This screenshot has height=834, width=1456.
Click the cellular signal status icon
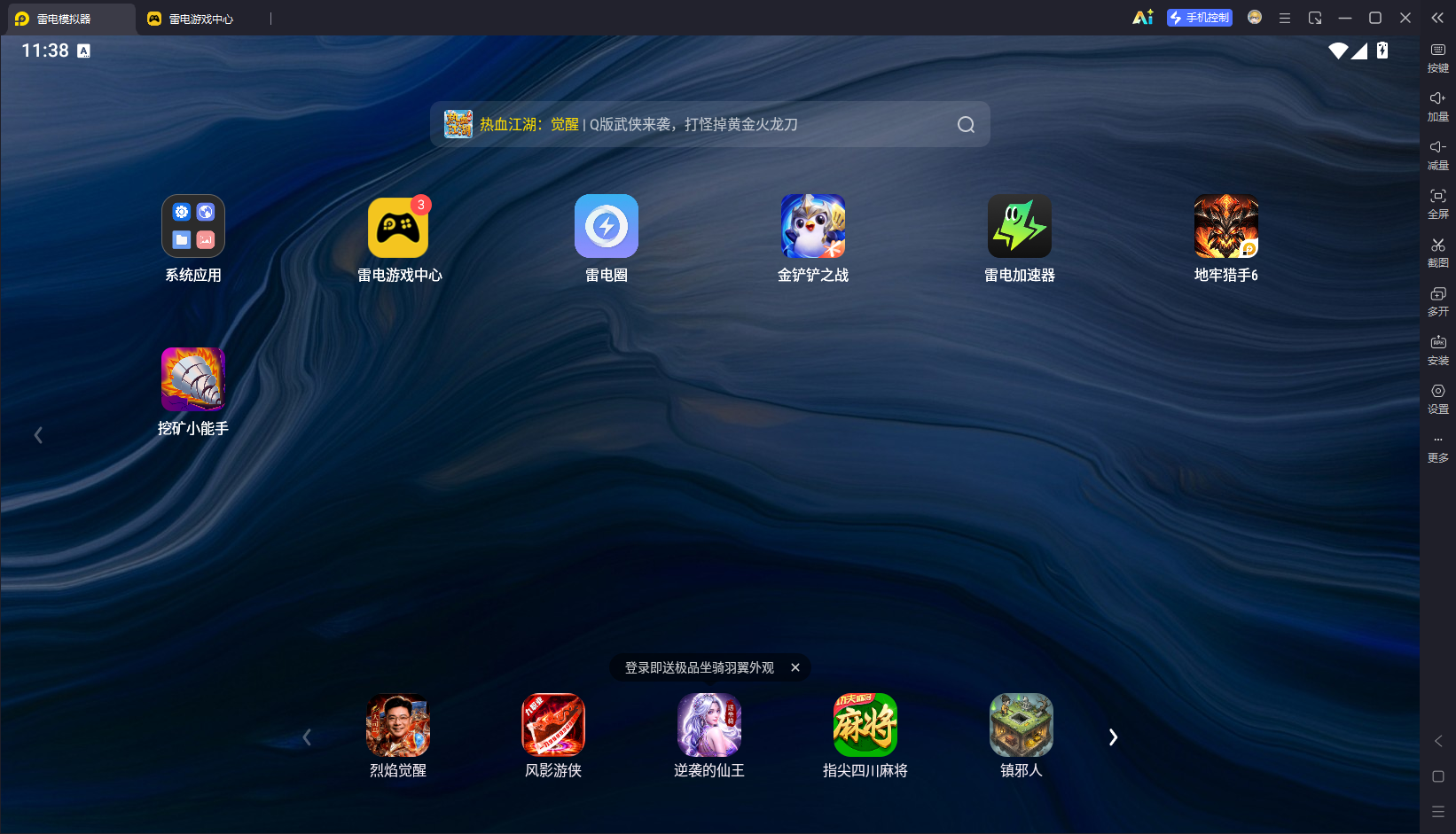pos(1359,51)
